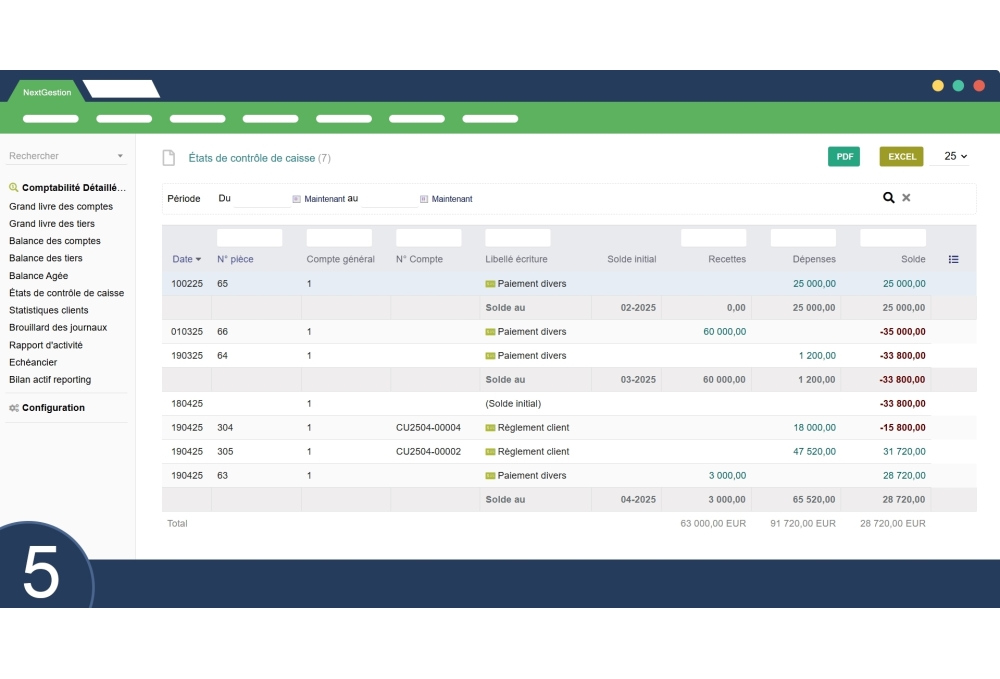Open Brouillard des journaux from the sidebar

coord(58,327)
